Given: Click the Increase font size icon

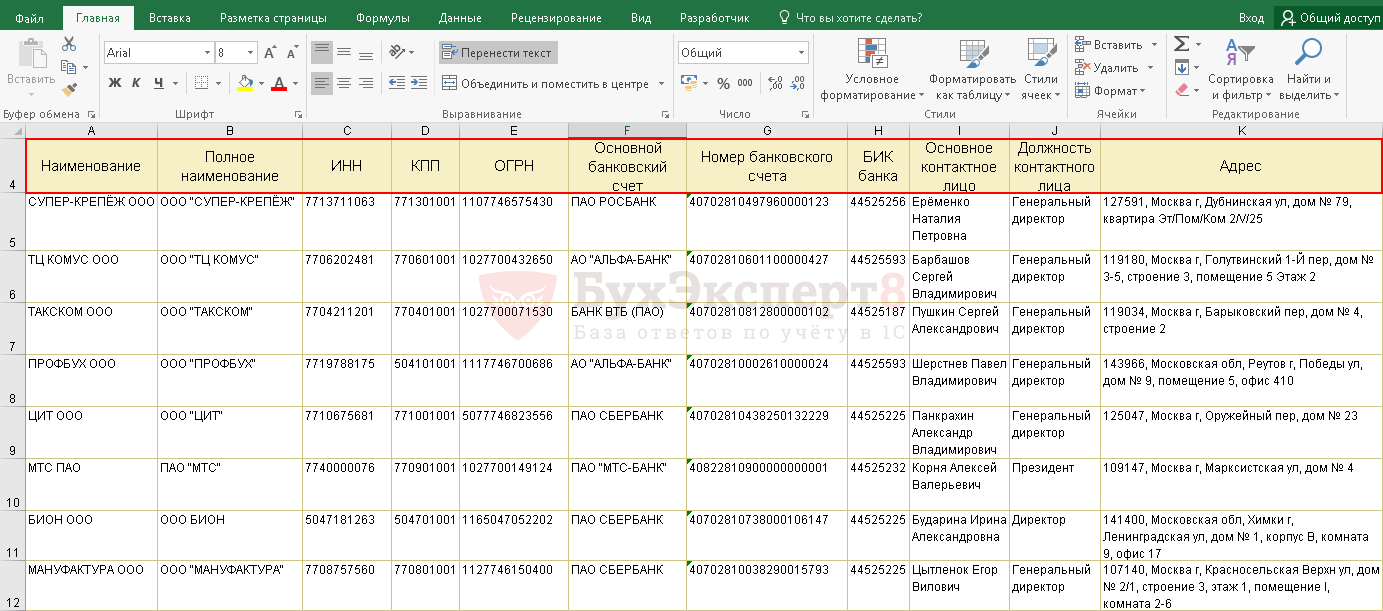Looking at the screenshot, I should (271, 53).
